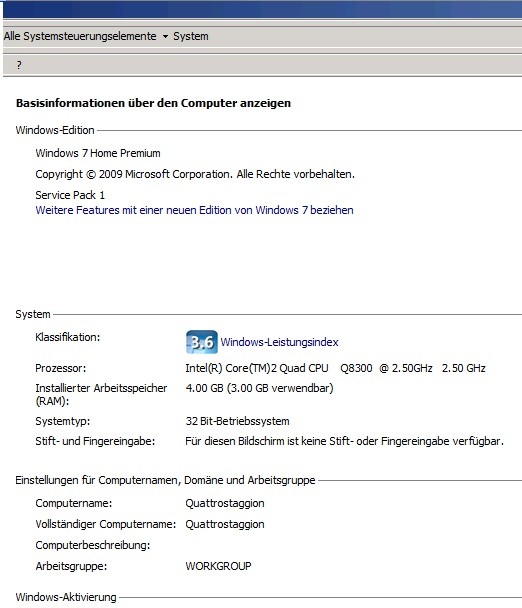Click the 'Windows-Edition' section header
Viewport: 522px width, 608px height.
[x=55, y=130]
